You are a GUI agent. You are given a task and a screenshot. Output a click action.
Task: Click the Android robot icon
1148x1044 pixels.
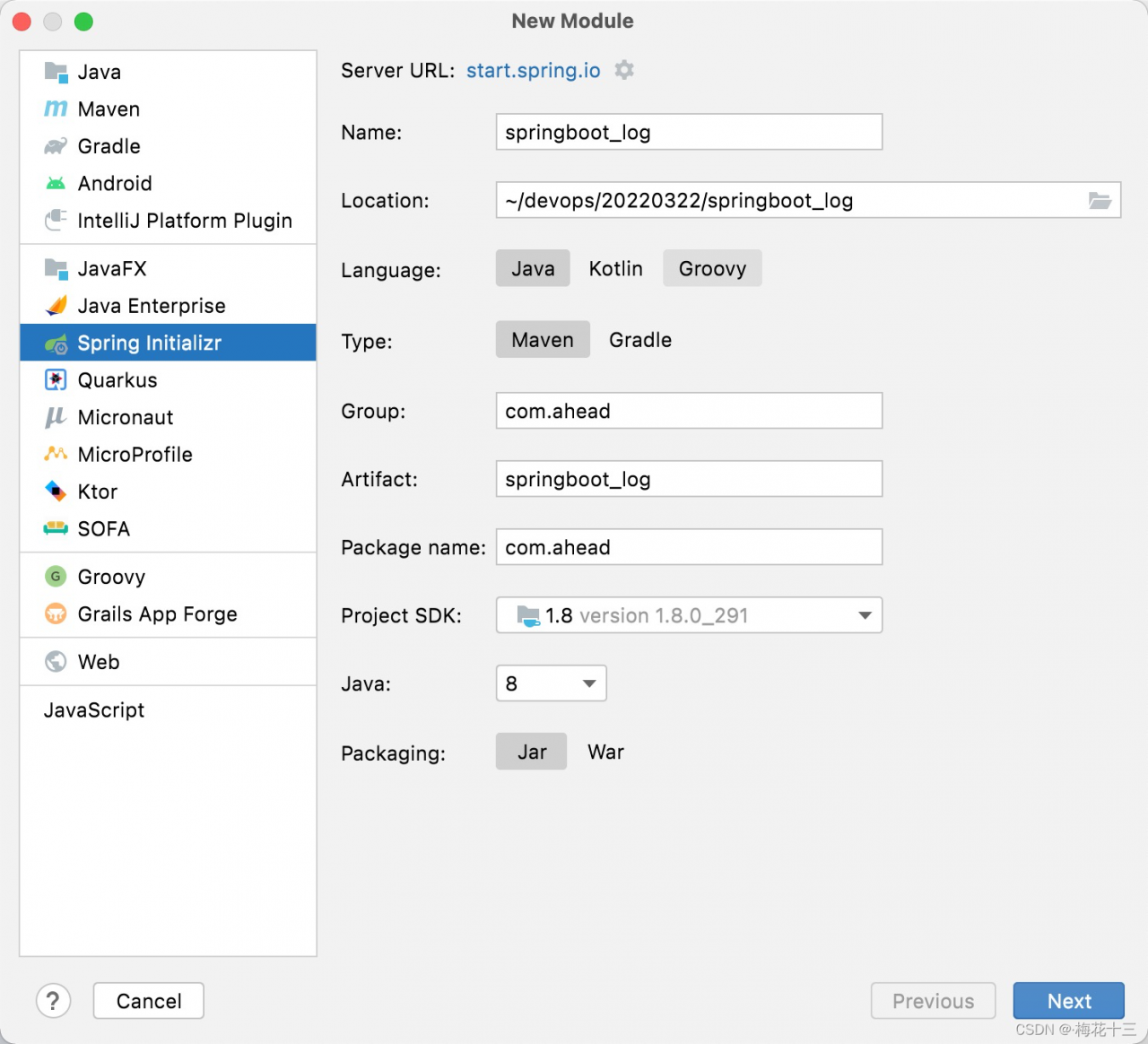(56, 183)
